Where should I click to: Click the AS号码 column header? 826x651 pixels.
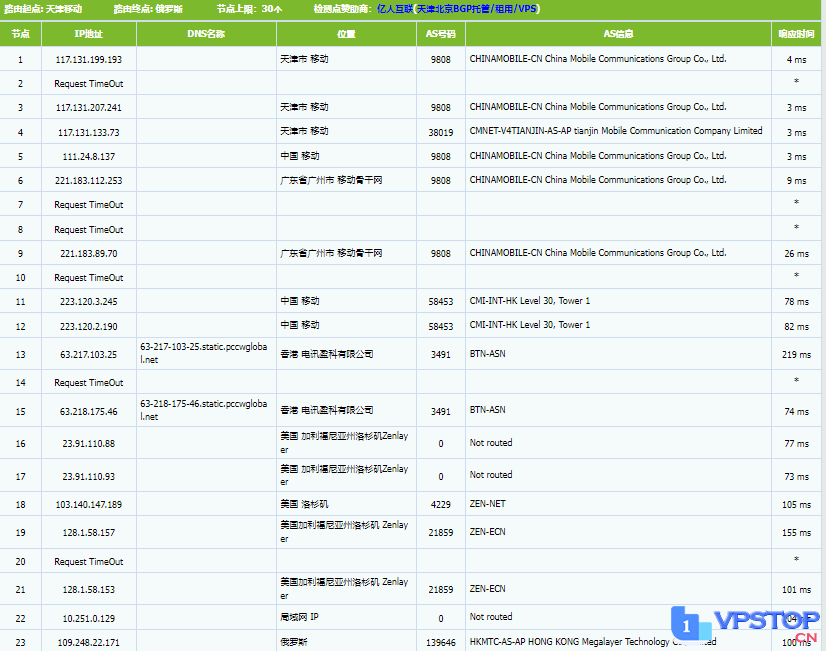440,34
